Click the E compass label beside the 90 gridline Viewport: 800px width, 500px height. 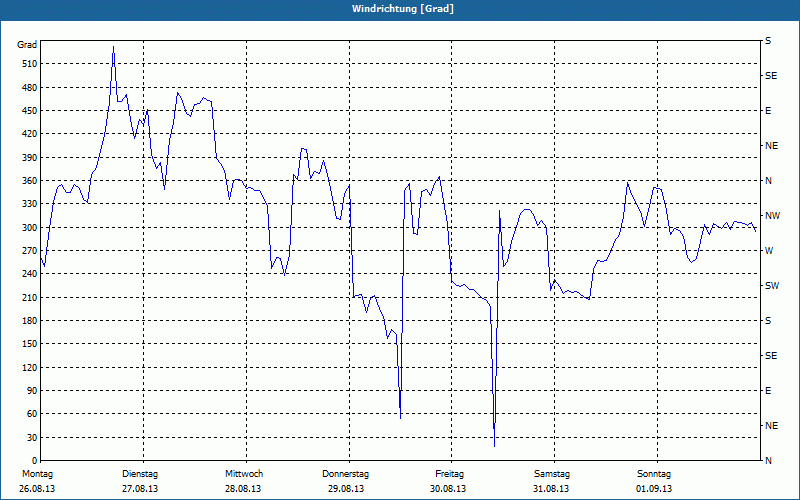pyautogui.click(x=768, y=391)
